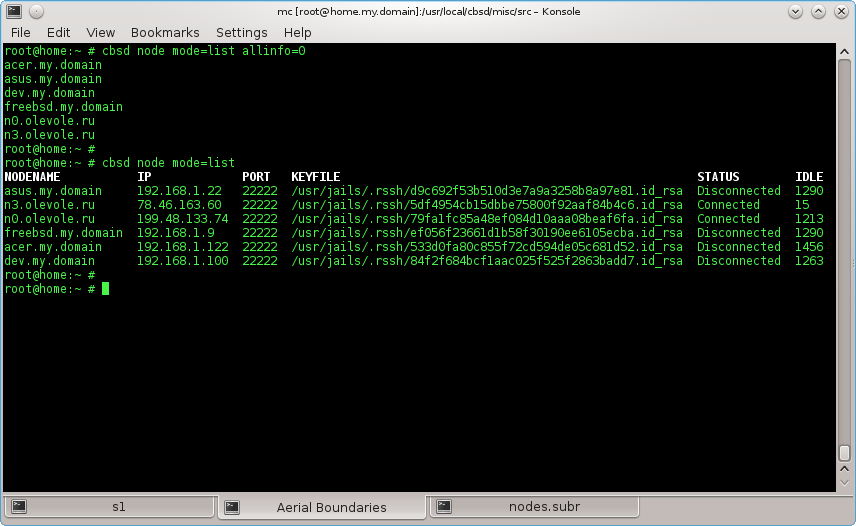This screenshot has height=526, width=856.
Task: Click n3.olevole.ru in the table
Action: click(x=50, y=205)
